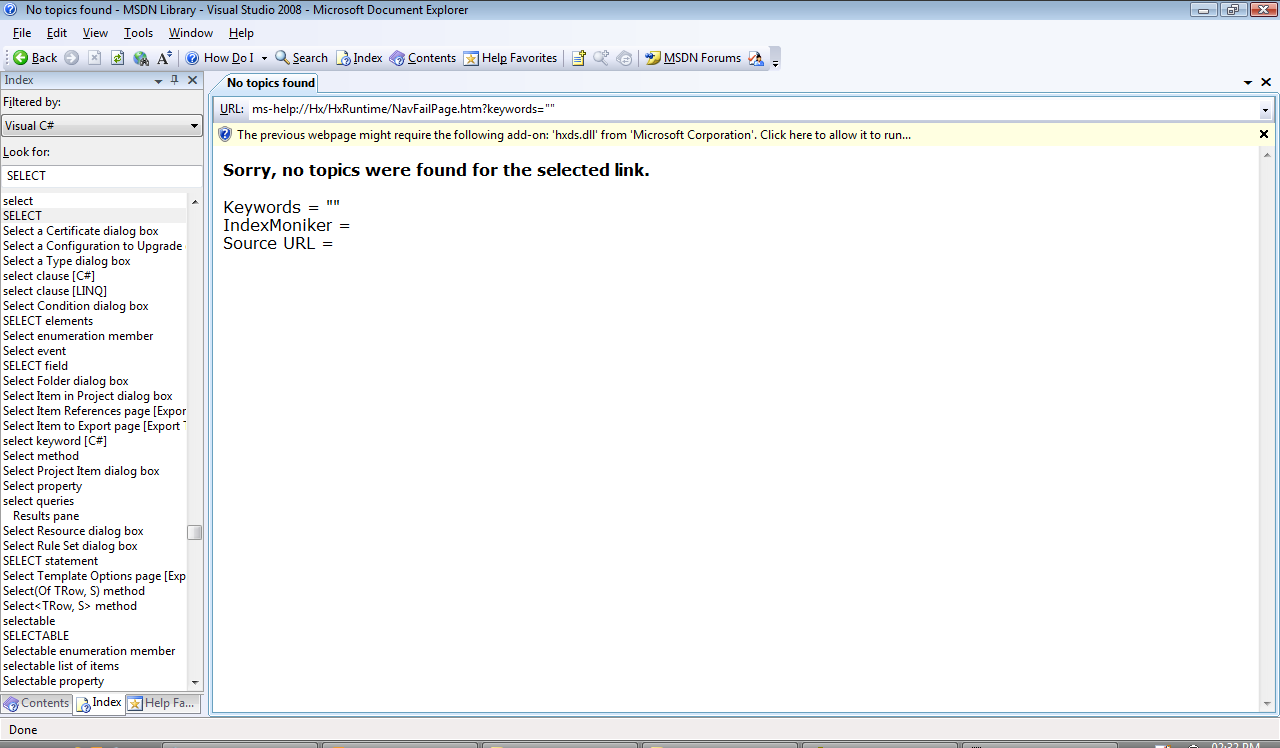Screen dimensions: 1280x748
Task: Click the 'Look for' text field
Action: (x=101, y=176)
